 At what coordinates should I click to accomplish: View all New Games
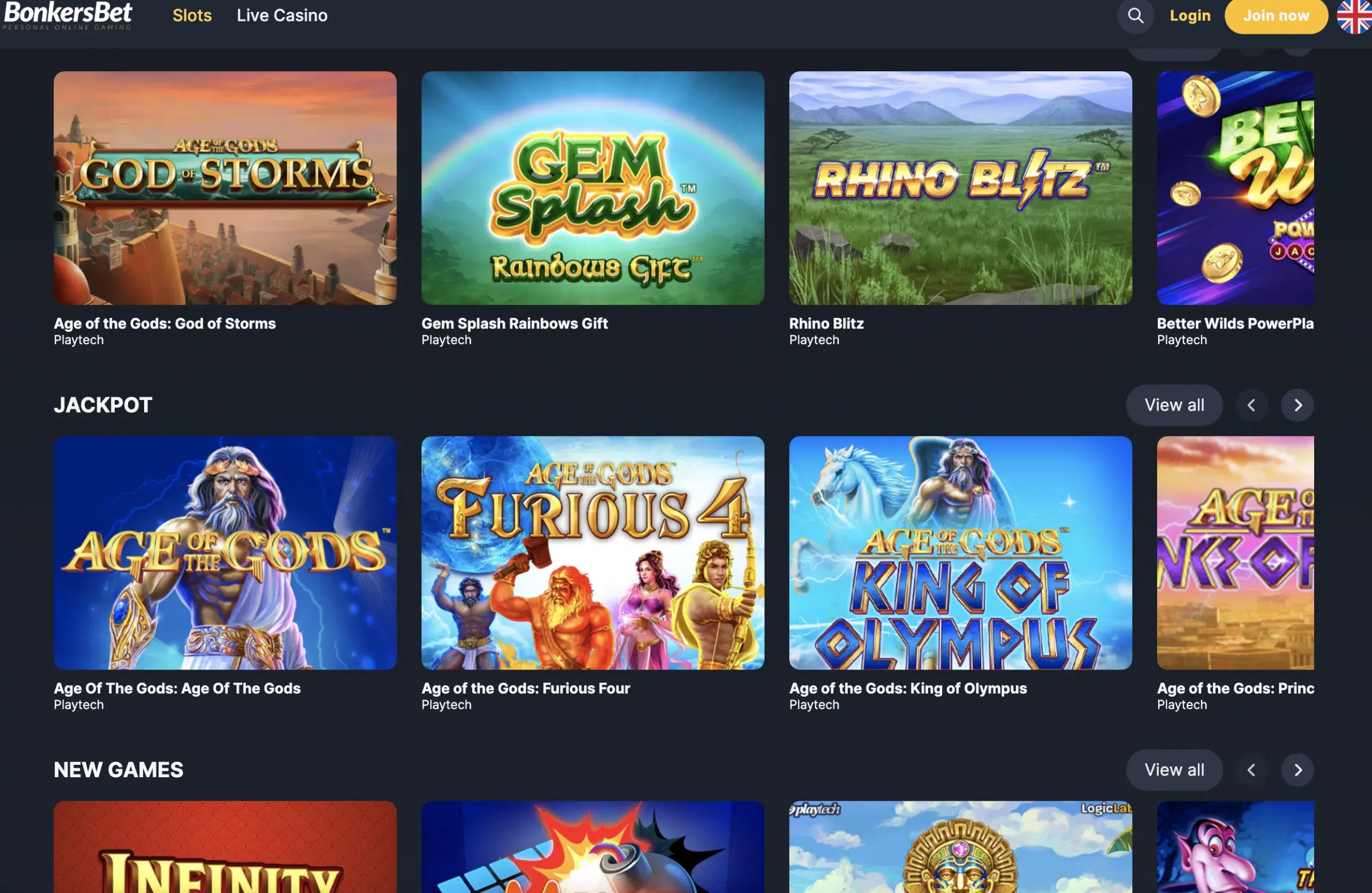tap(1174, 770)
